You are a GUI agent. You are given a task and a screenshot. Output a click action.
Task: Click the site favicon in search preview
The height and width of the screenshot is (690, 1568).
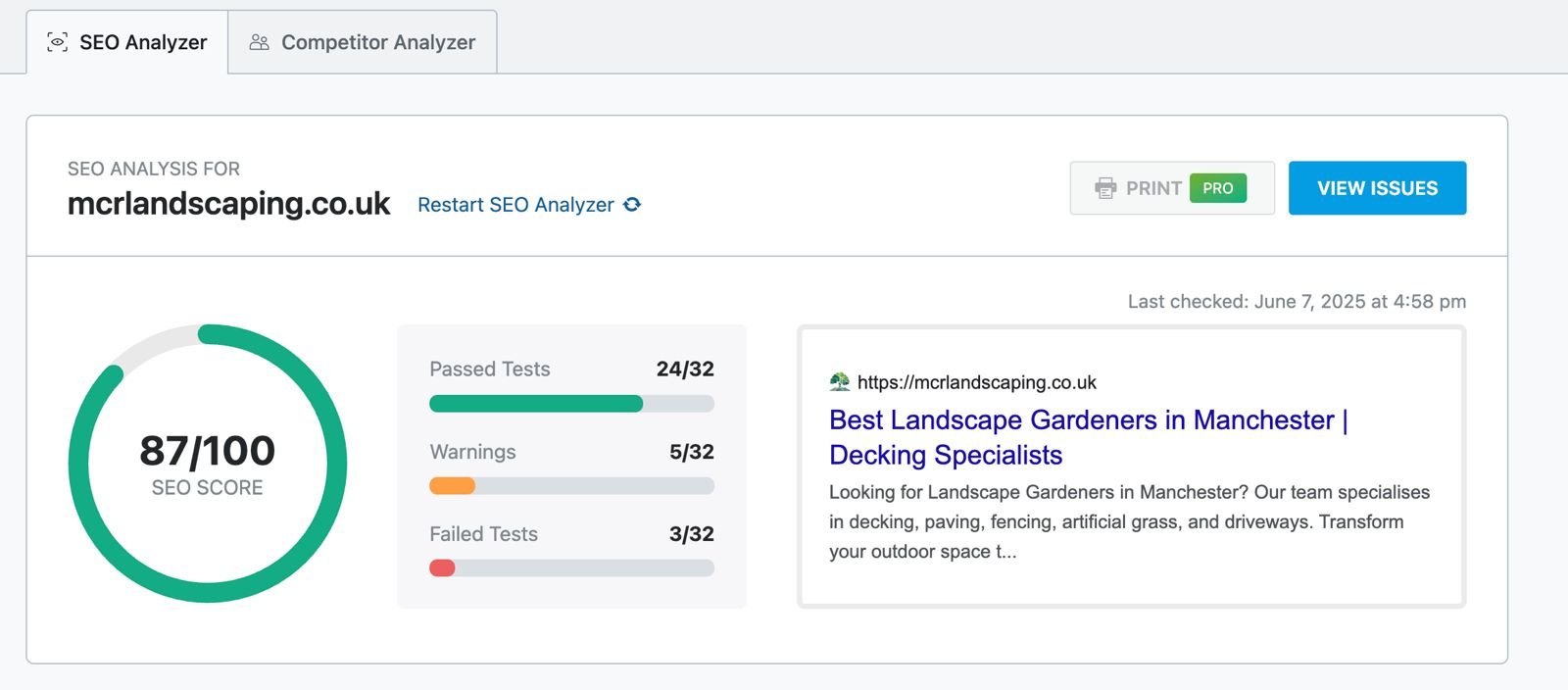tap(840, 381)
